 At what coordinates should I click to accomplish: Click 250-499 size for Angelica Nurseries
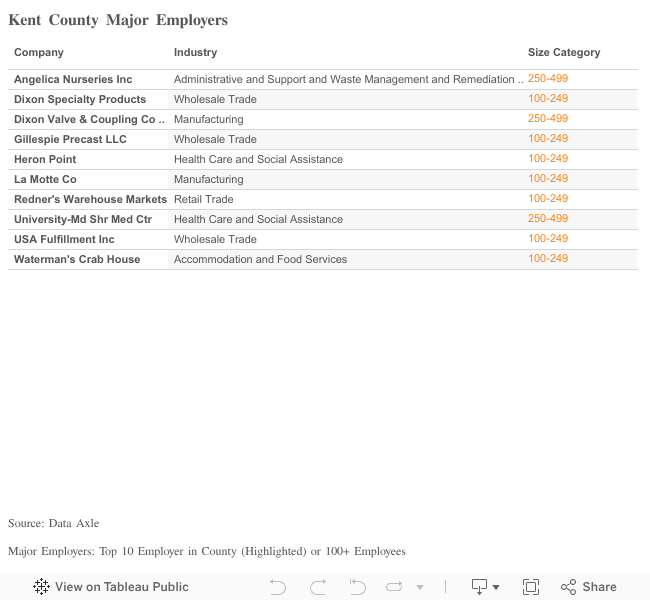click(x=548, y=78)
